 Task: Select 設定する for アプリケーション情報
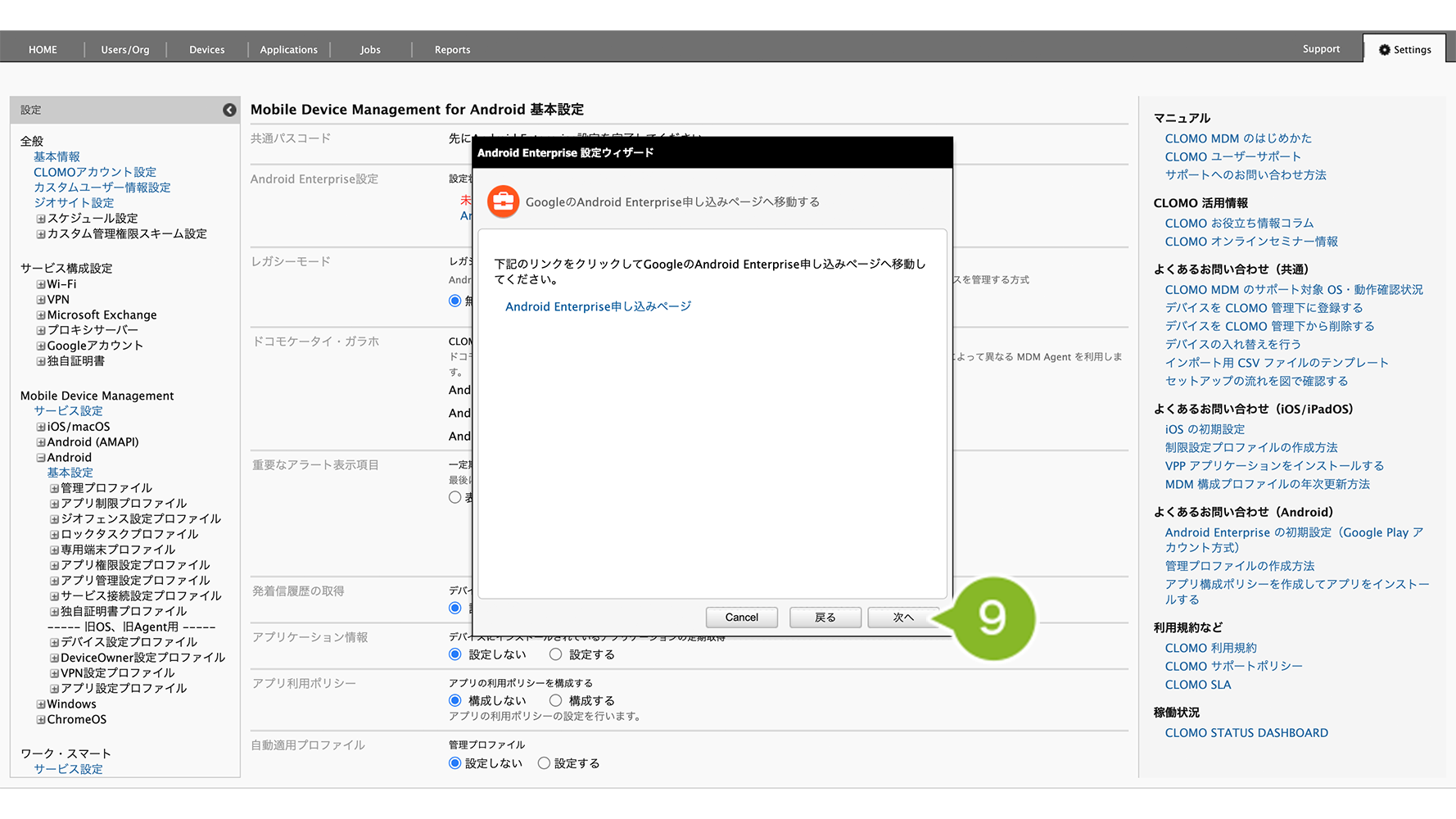[x=555, y=654]
